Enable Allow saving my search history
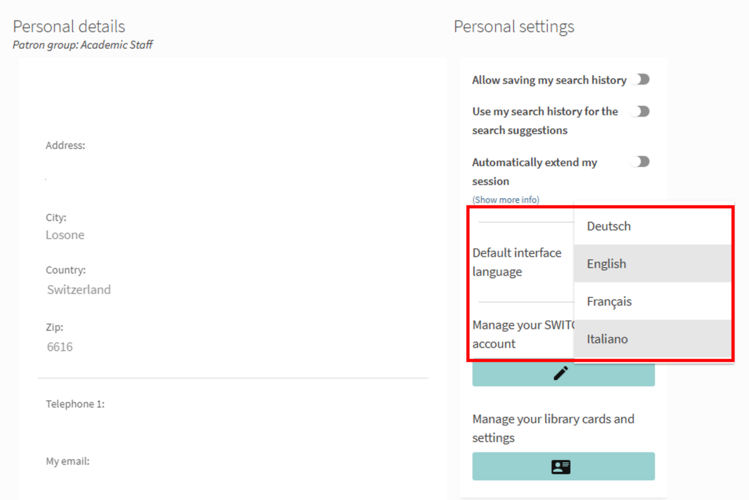This screenshot has width=749, height=500. 641,80
